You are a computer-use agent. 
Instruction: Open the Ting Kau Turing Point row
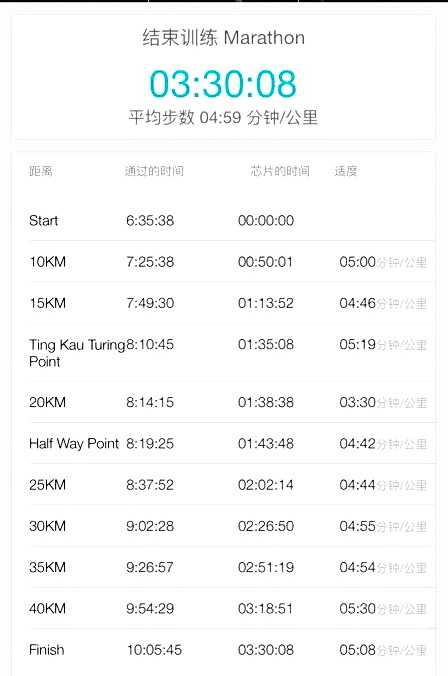tap(232, 353)
